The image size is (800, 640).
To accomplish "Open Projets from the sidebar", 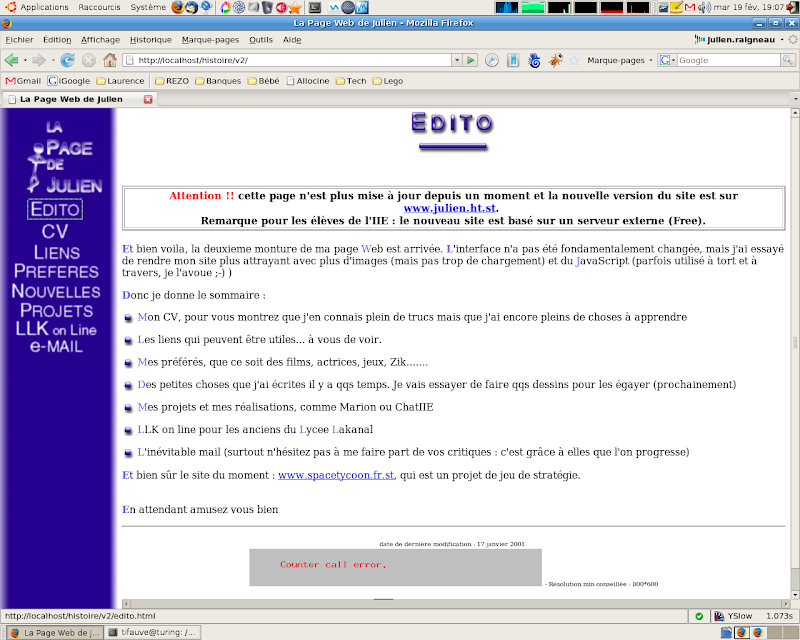I will (56, 310).
